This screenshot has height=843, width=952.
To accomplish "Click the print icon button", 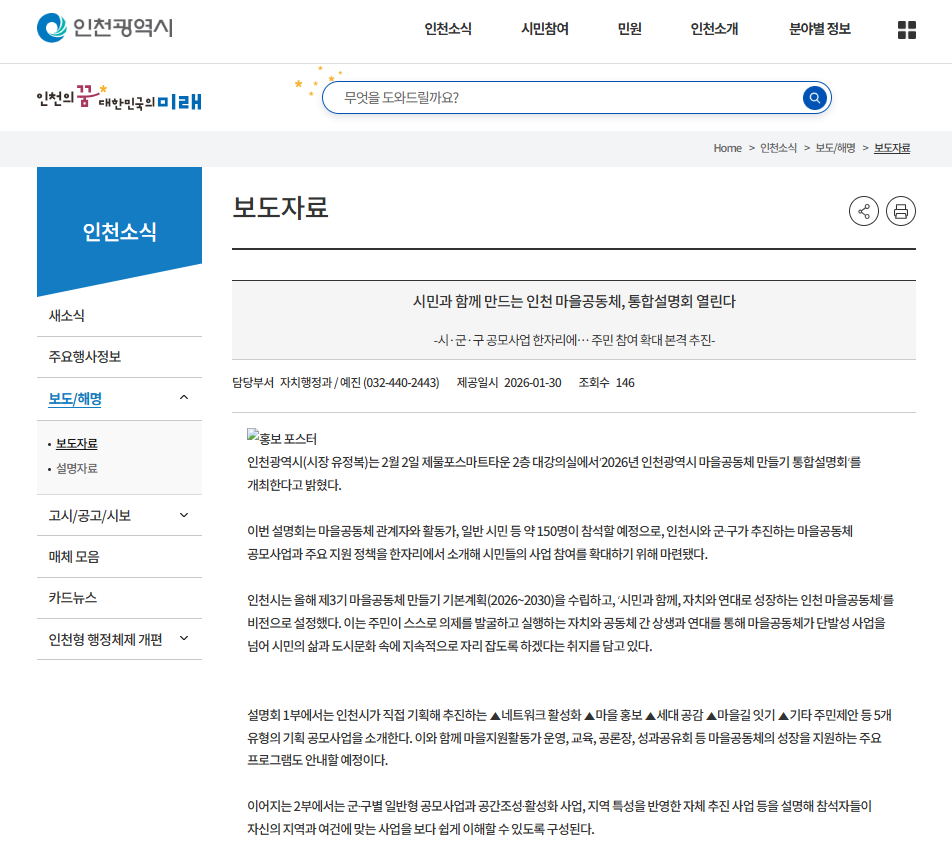I will (x=900, y=211).
